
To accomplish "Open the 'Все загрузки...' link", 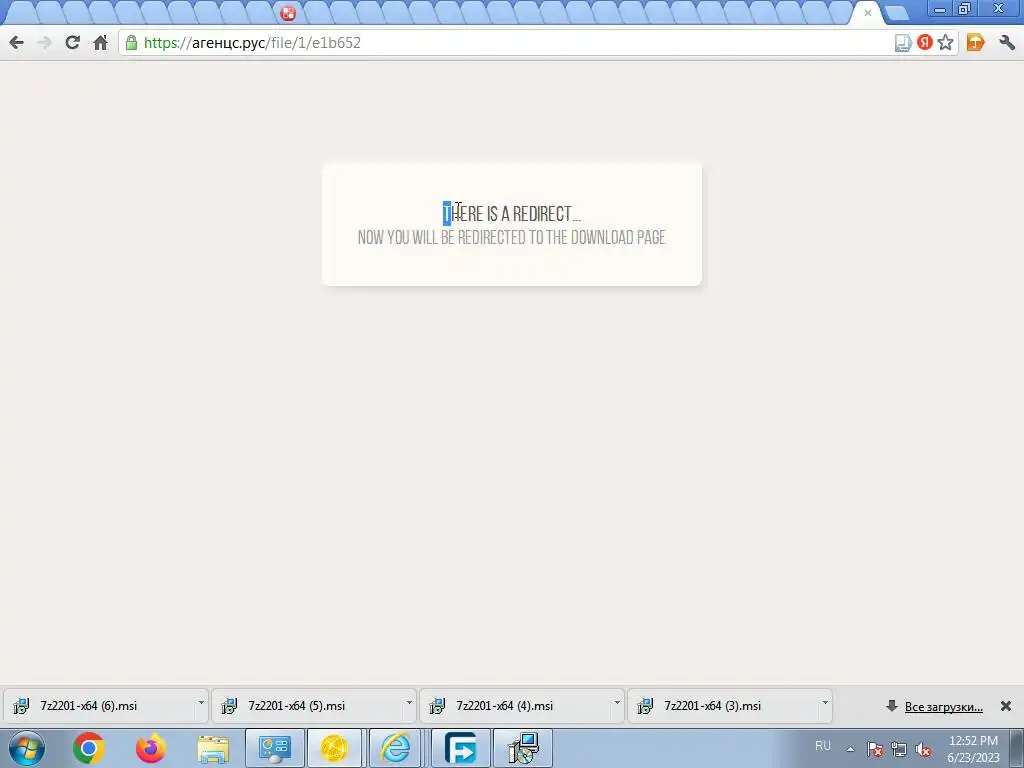I will 944,707.
